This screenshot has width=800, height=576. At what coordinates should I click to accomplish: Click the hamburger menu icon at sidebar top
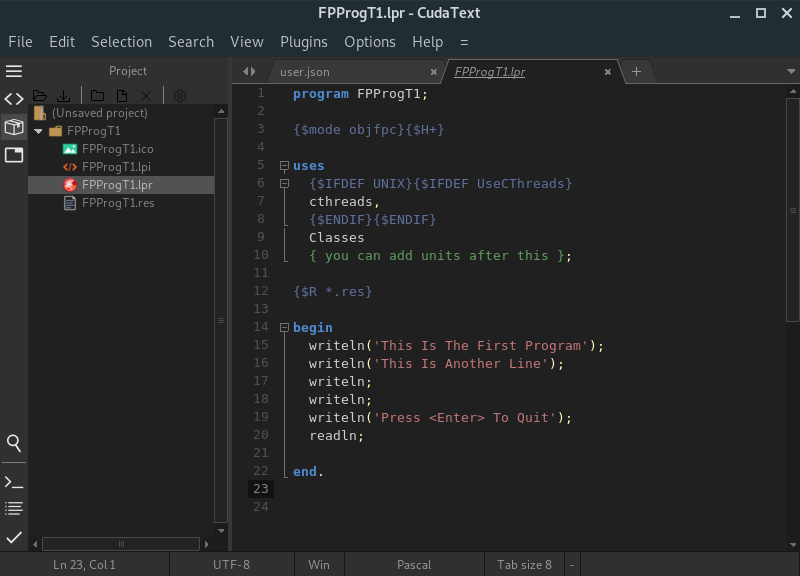[13, 71]
